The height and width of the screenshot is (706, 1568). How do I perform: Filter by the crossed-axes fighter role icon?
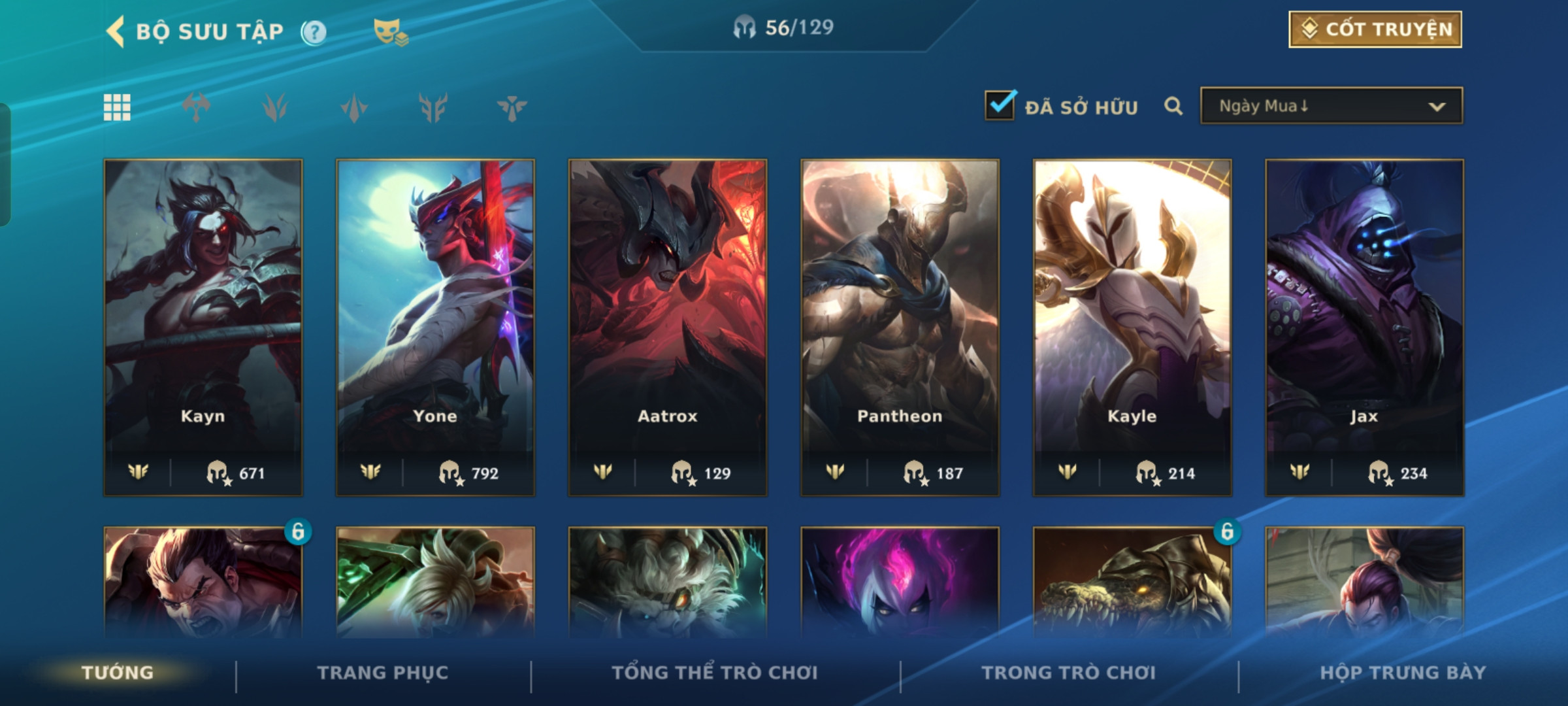196,107
